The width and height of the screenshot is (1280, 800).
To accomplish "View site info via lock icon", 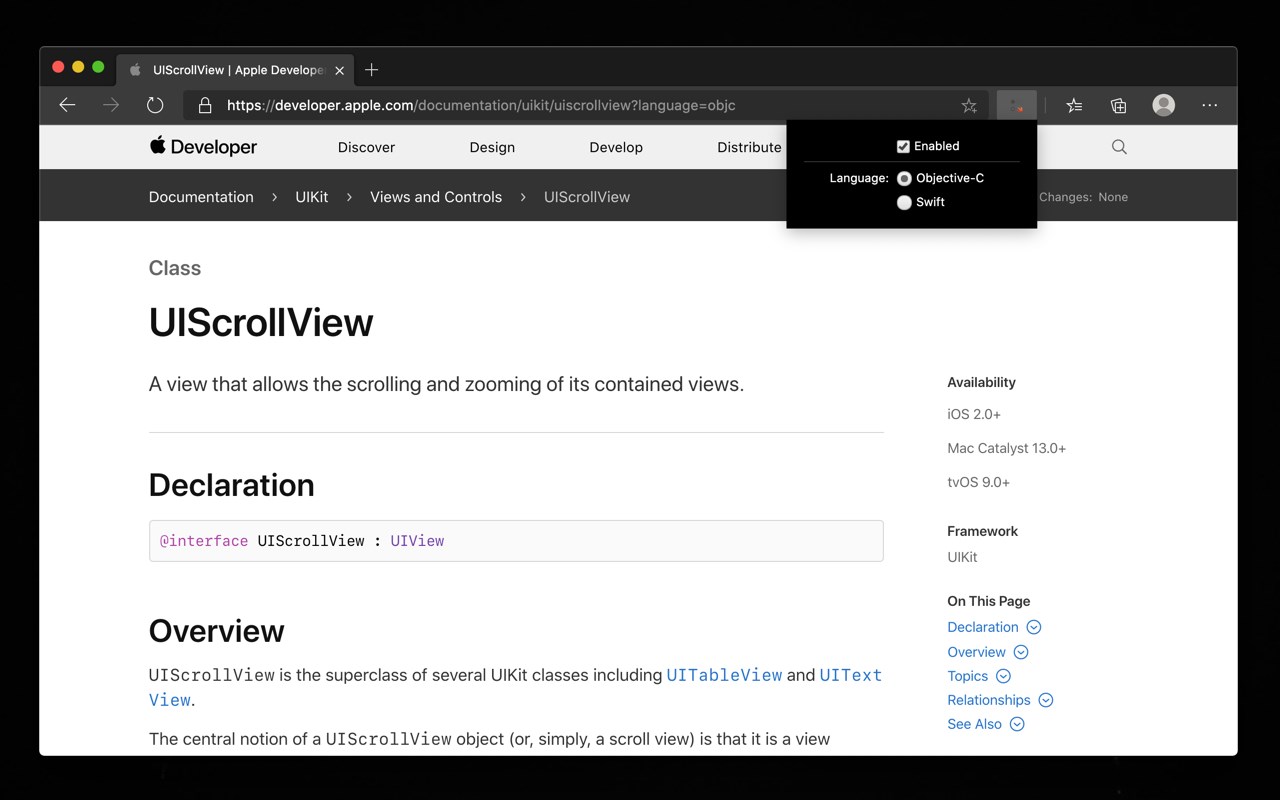I will 205,105.
